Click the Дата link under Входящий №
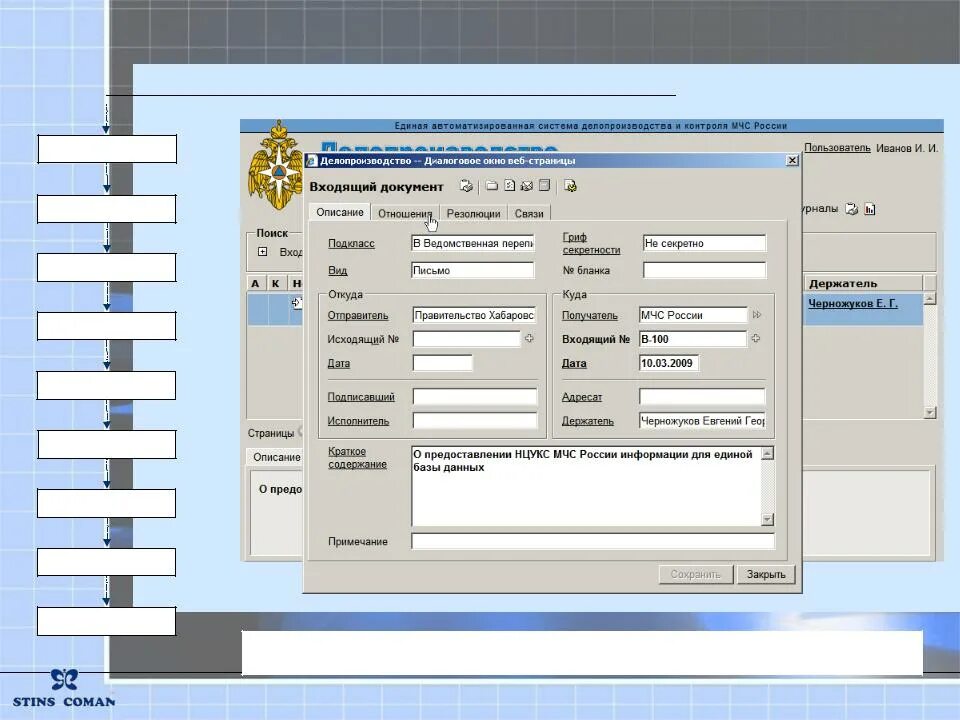The image size is (960, 720). (574, 364)
